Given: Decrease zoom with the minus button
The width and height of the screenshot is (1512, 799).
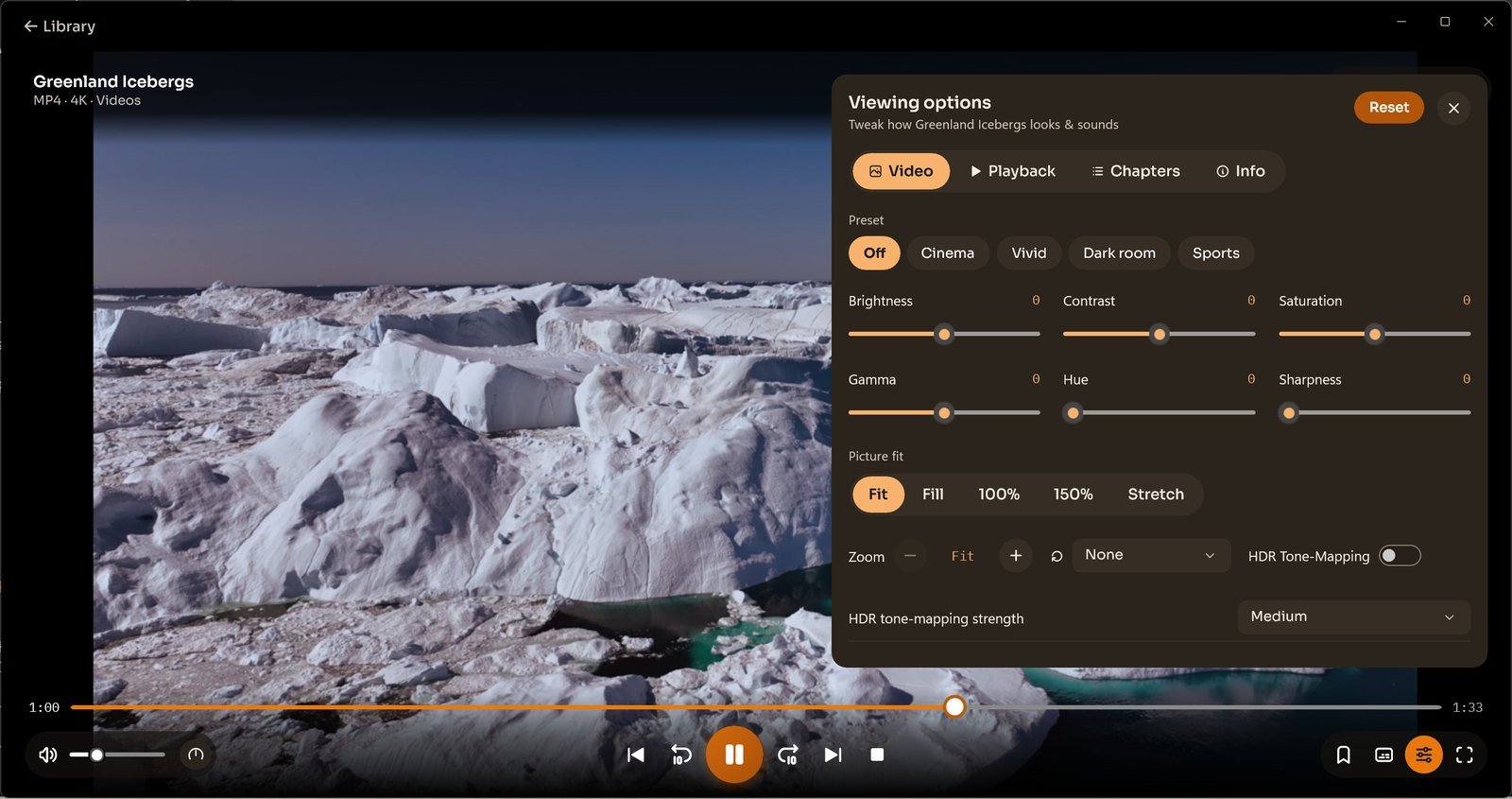Looking at the screenshot, I should [910, 556].
